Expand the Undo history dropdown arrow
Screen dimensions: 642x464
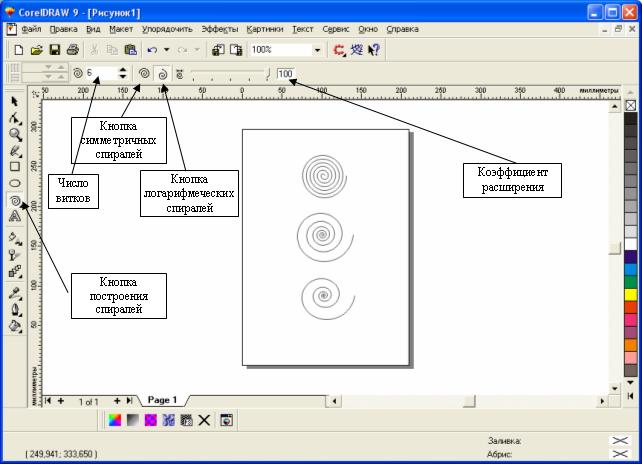click(166, 49)
